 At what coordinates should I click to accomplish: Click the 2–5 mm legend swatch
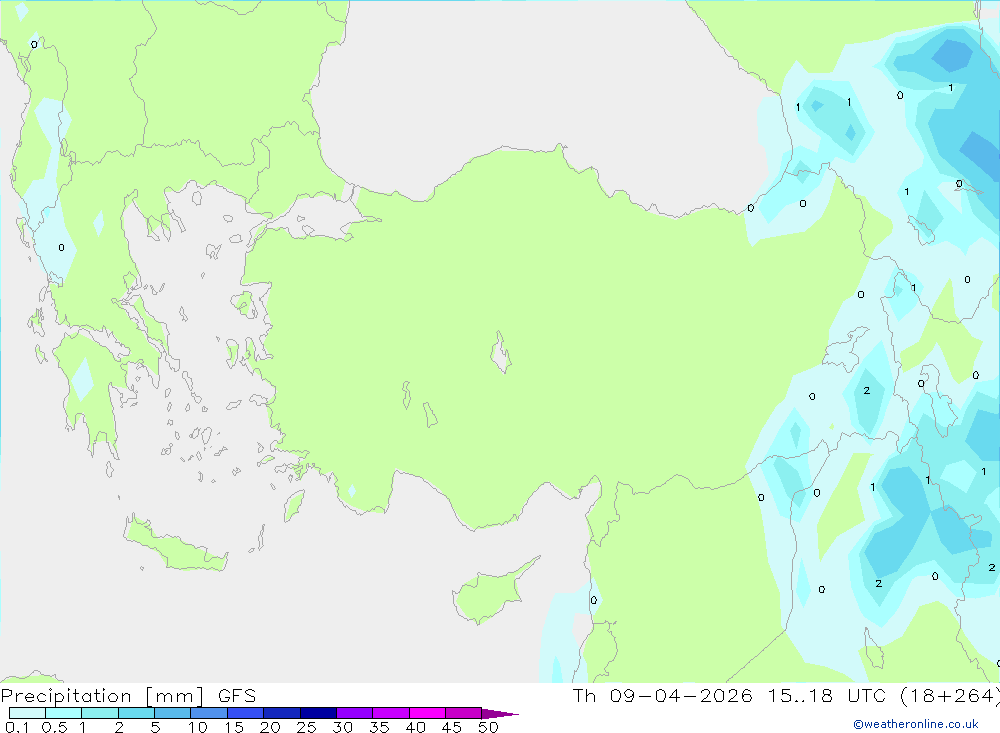pos(136,713)
